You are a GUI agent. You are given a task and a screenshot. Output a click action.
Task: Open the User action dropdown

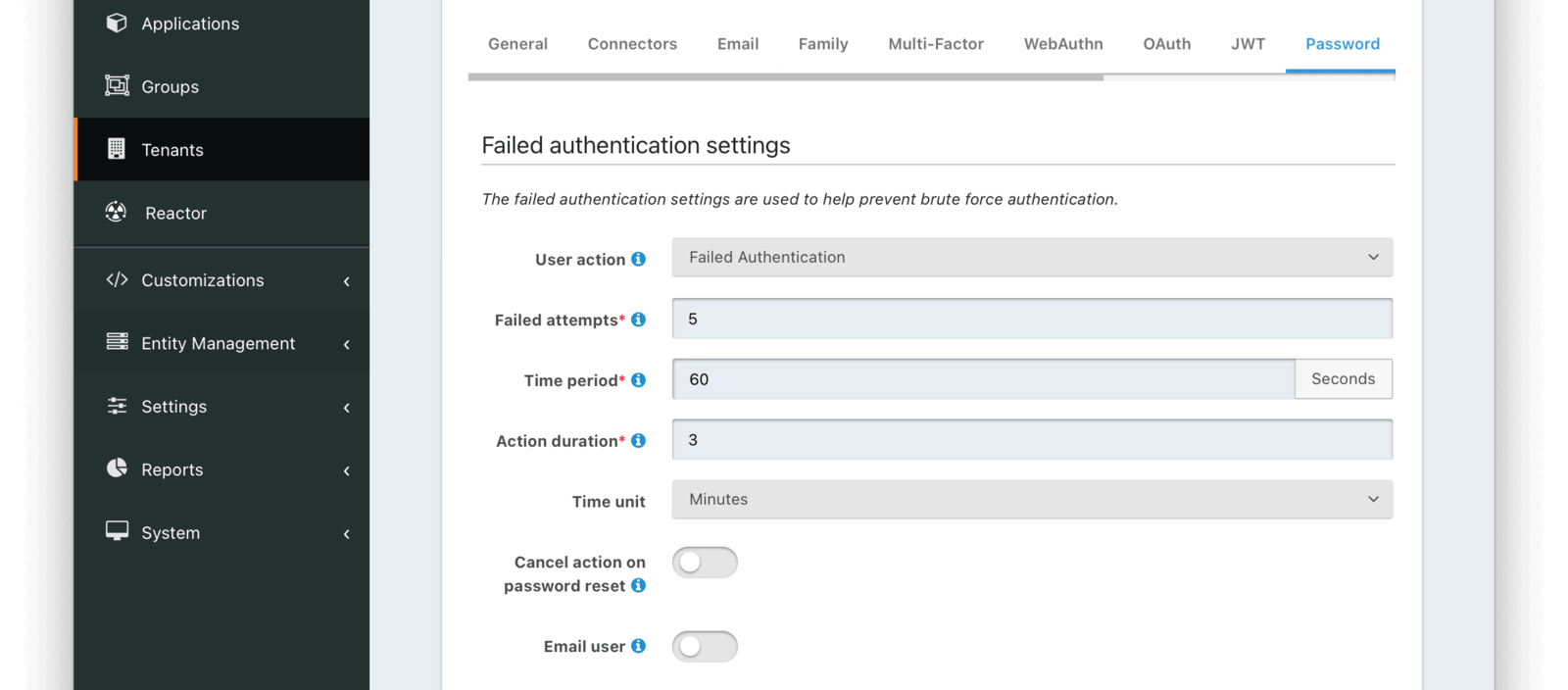(x=1032, y=257)
